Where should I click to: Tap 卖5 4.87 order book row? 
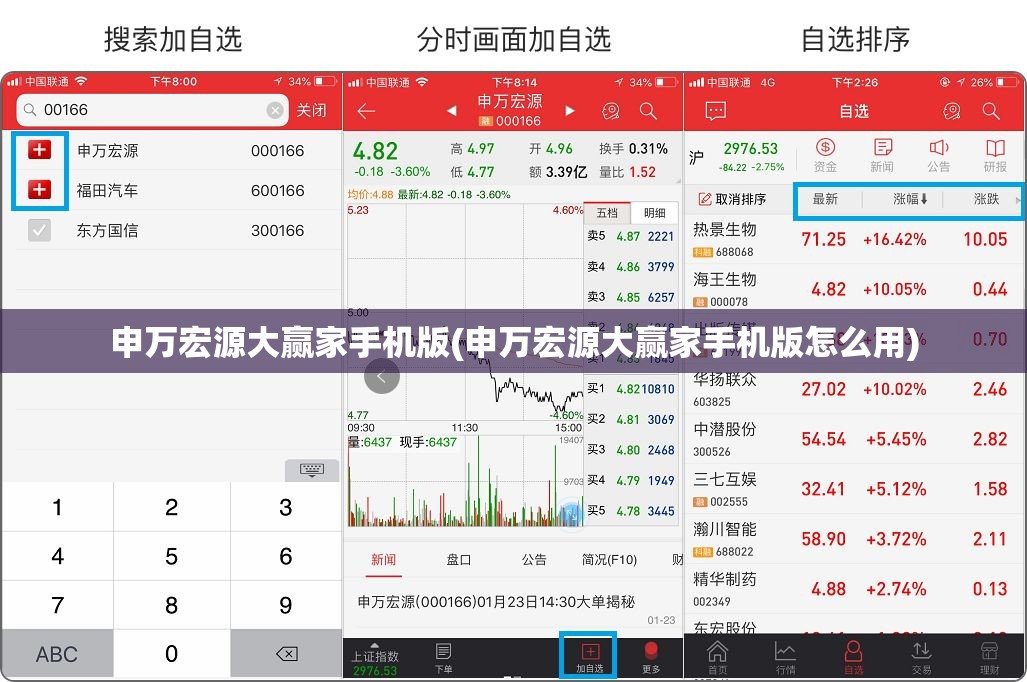631,236
